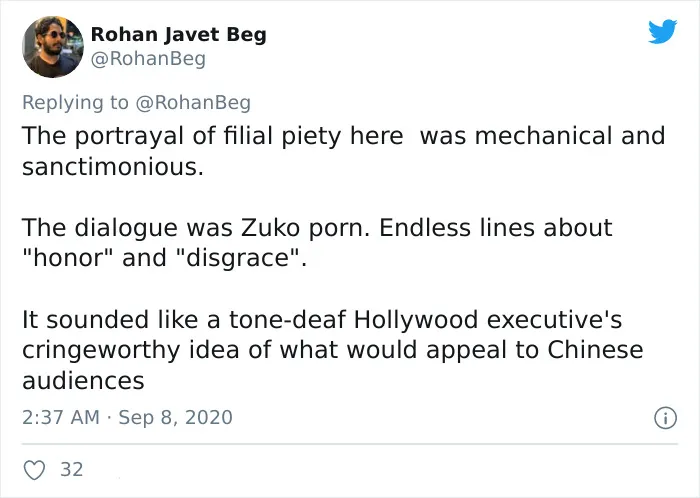700x498 pixels.
Task: Open the 2:37 AM timestamp
Action: (x=61, y=418)
